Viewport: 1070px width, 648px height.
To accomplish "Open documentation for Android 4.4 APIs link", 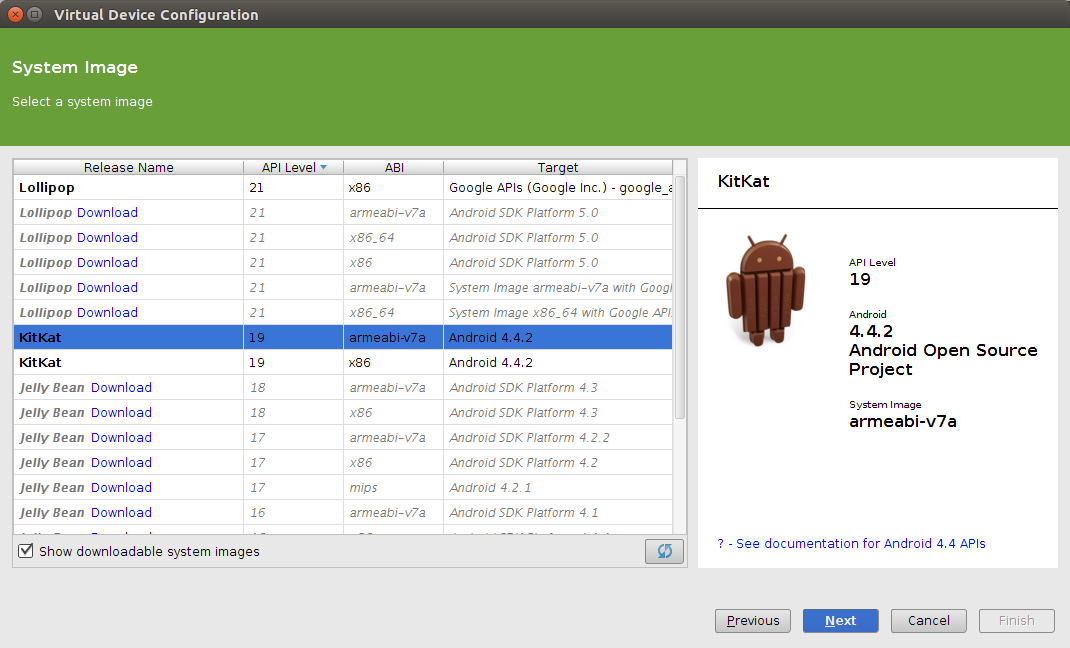I will [852, 544].
